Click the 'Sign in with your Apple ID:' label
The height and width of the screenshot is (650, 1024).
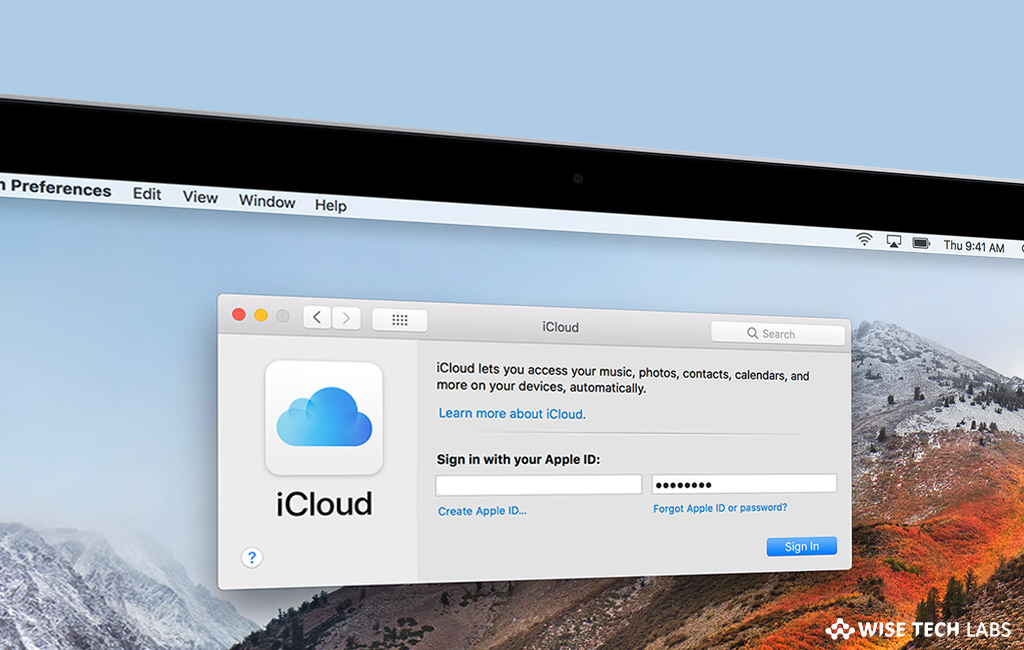[518, 459]
